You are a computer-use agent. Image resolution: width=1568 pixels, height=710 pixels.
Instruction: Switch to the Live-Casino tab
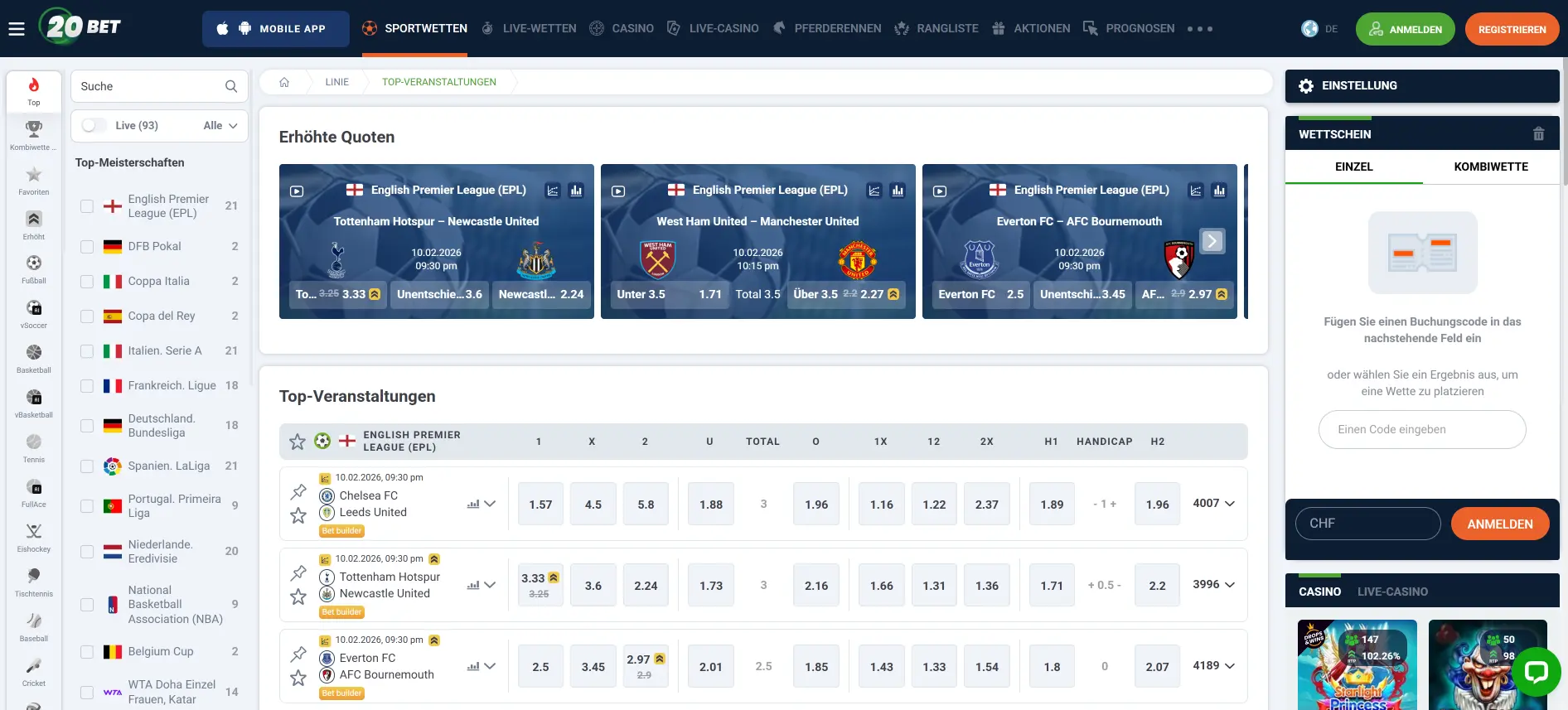pos(1392,592)
